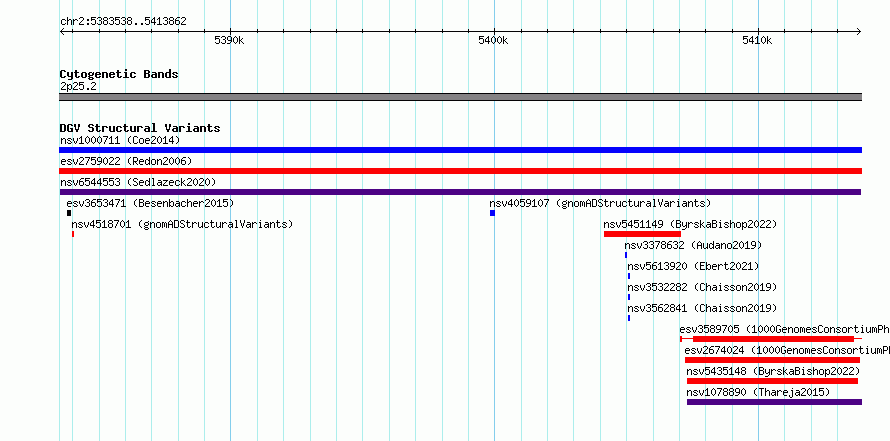Open the nsv3532282 (Chaisson2019) label
This screenshot has width=890, height=441.
point(702,287)
